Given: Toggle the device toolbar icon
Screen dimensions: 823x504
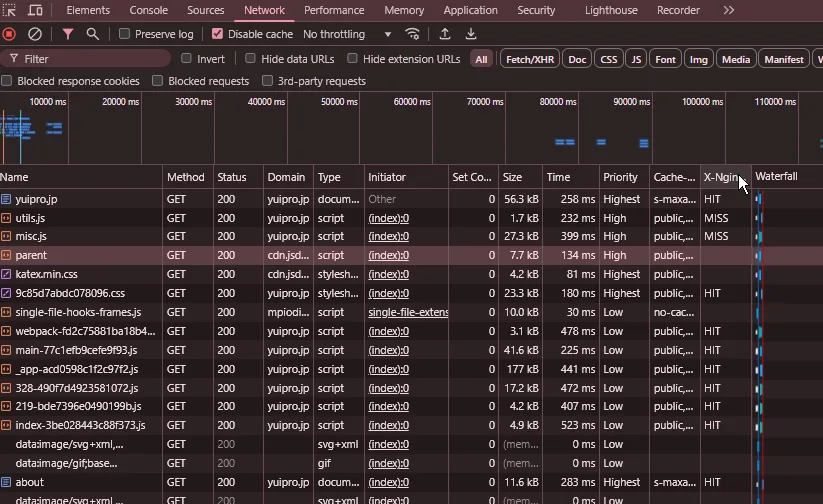Looking at the screenshot, I should click(x=35, y=10).
